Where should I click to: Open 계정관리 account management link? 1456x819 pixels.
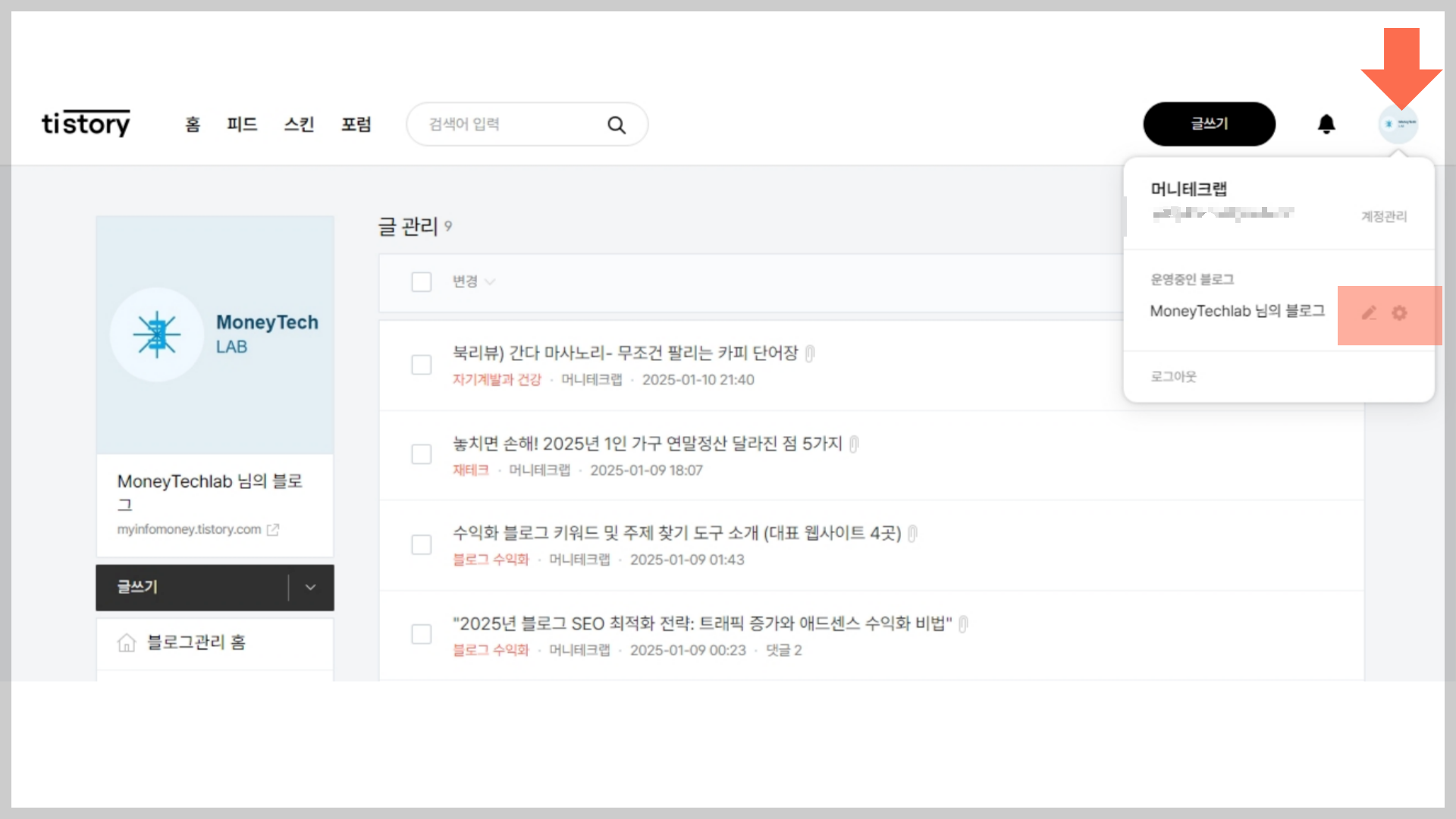pos(1384,217)
